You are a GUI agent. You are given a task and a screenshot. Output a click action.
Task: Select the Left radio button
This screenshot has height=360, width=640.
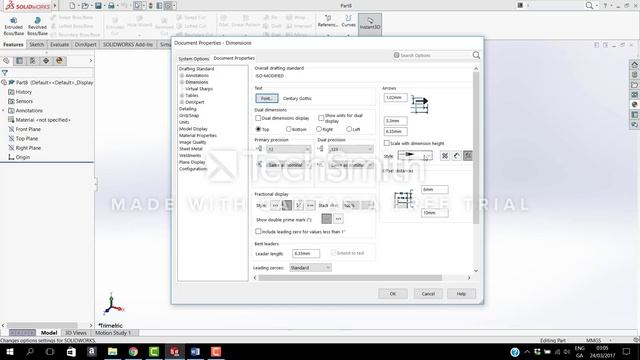[x=349, y=129]
